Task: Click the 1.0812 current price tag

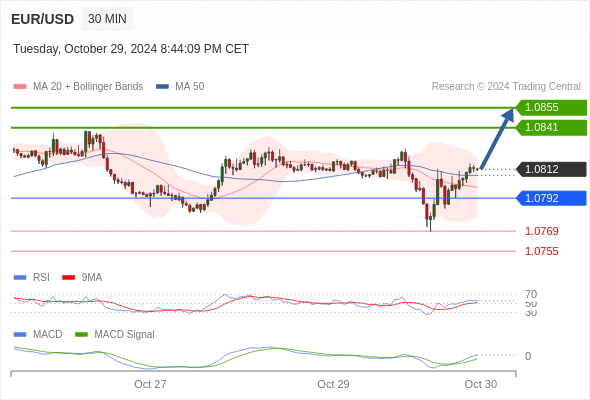Action: point(551,169)
